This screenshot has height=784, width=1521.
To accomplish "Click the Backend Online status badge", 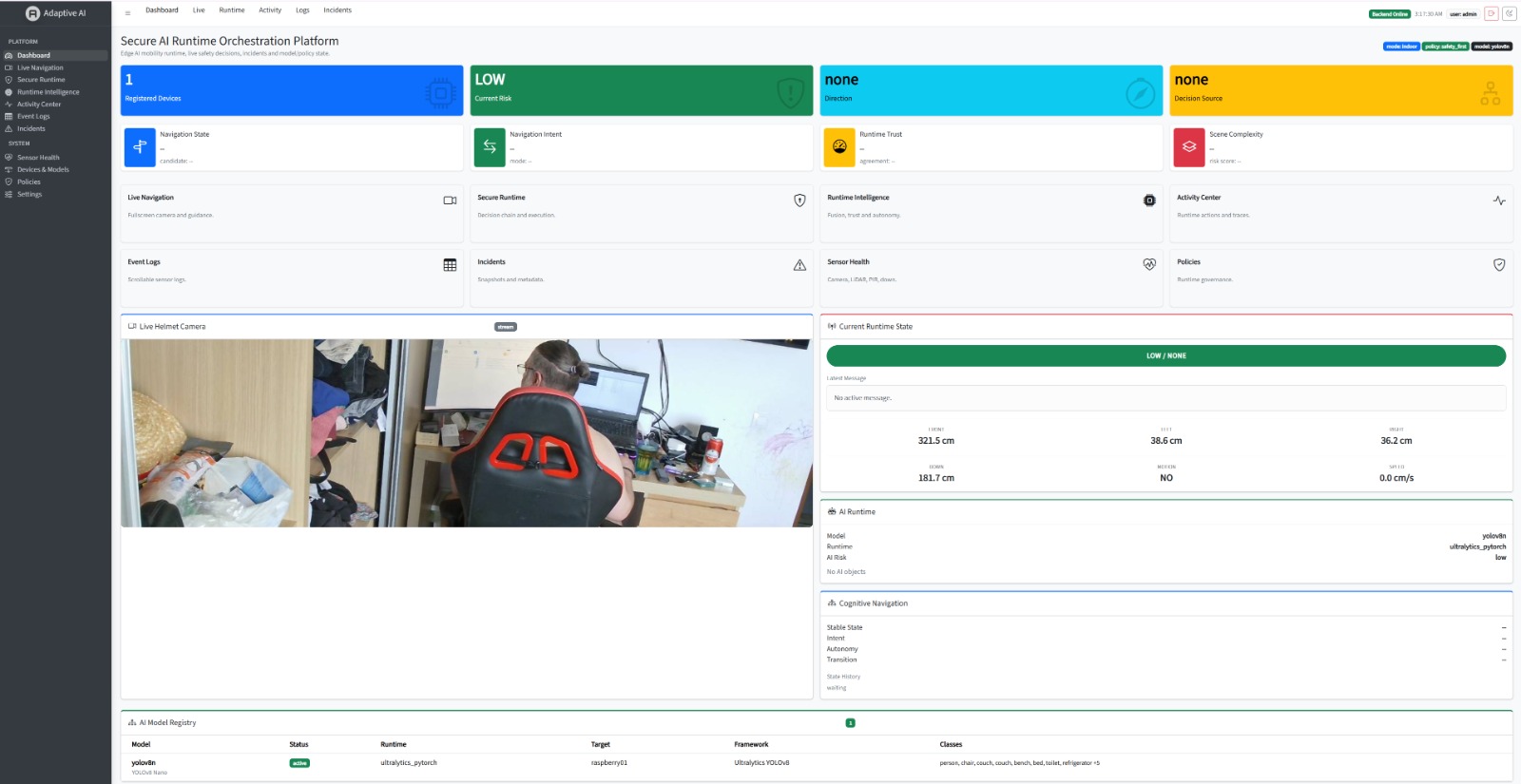I will coord(1389,14).
